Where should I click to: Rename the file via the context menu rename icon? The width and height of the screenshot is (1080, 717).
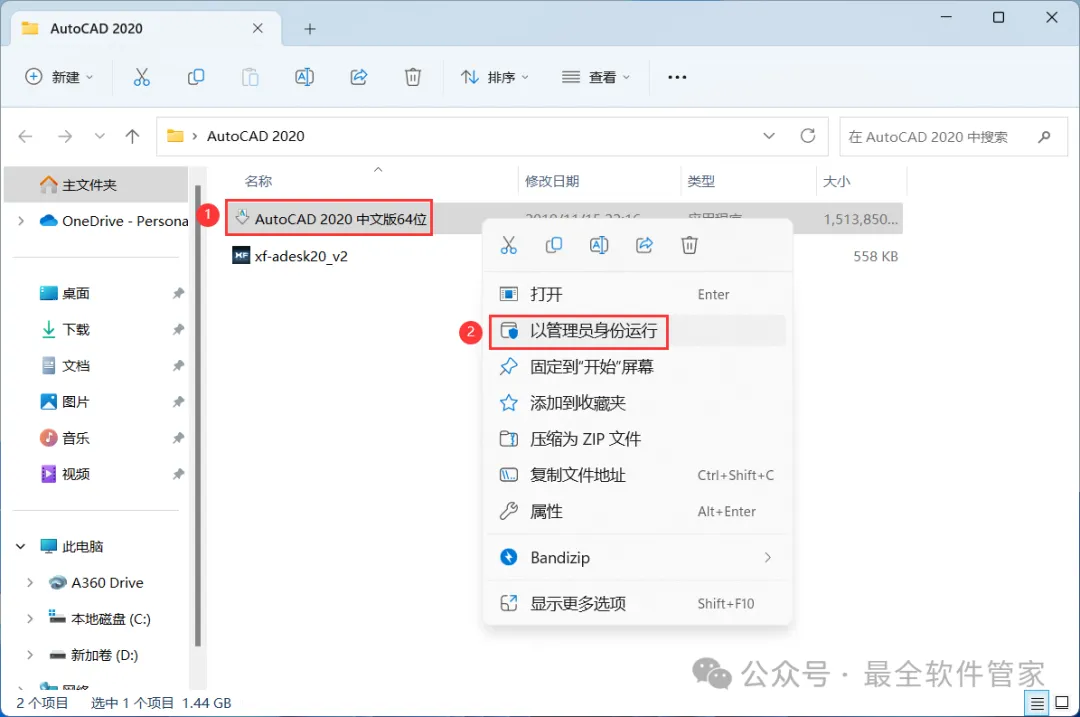[599, 245]
